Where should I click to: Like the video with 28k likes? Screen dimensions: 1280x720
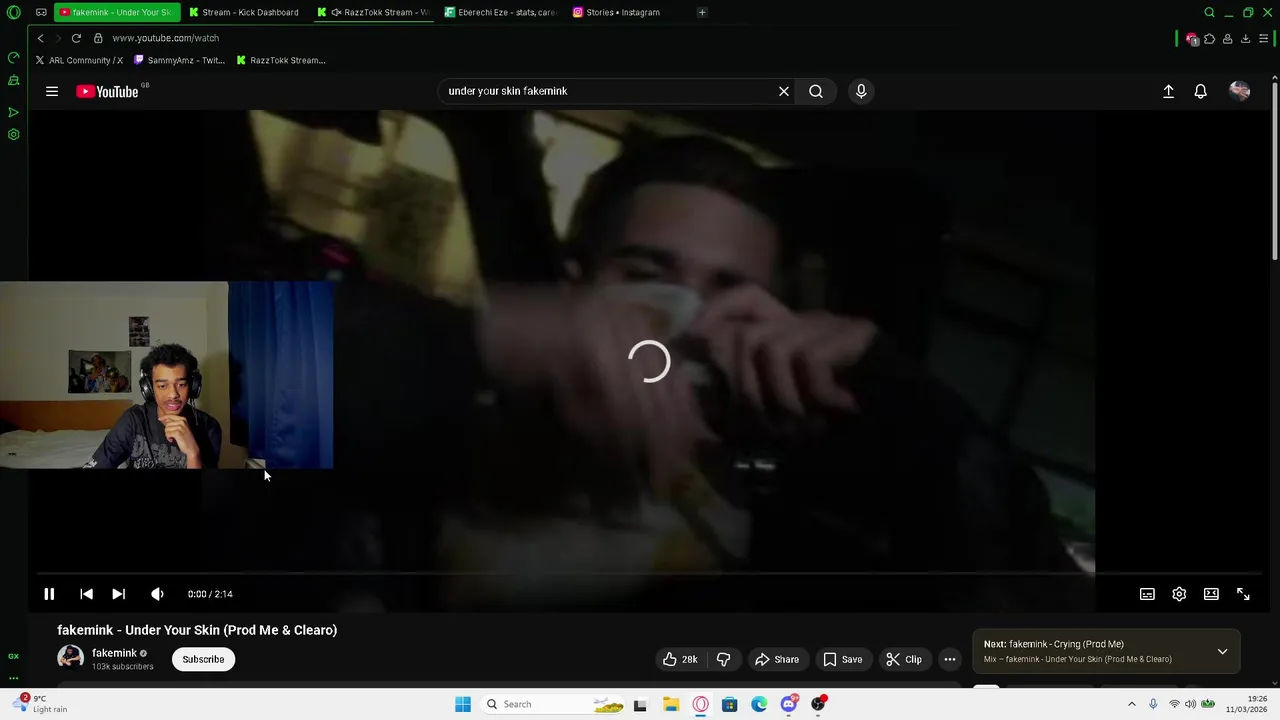(680, 659)
